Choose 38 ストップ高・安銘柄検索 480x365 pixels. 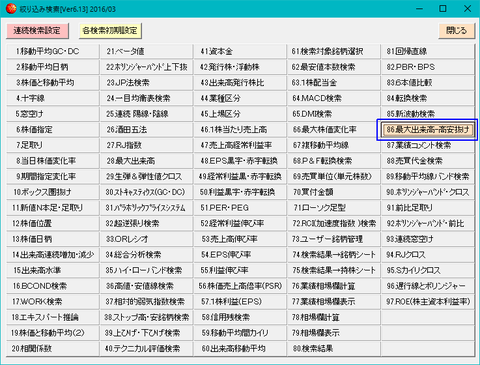pyautogui.click(x=146, y=318)
